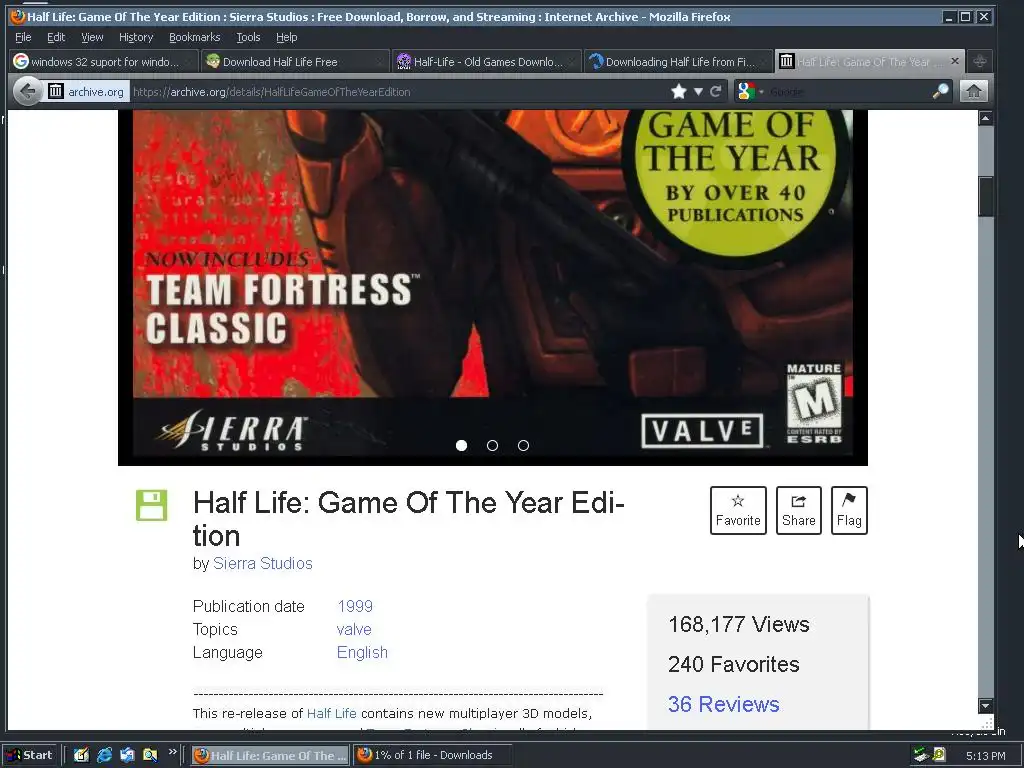The width and height of the screenshot is (1024, 768).
Task: Select first carousel dot indicator
Action: (x=461, y=445)
